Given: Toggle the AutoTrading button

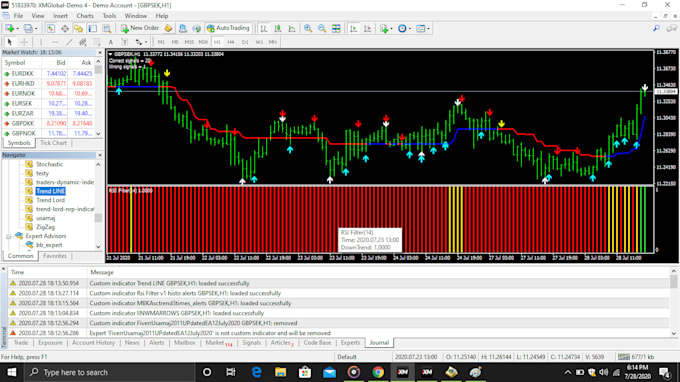Looking at the screenshot, I should (x=228, y=29).
